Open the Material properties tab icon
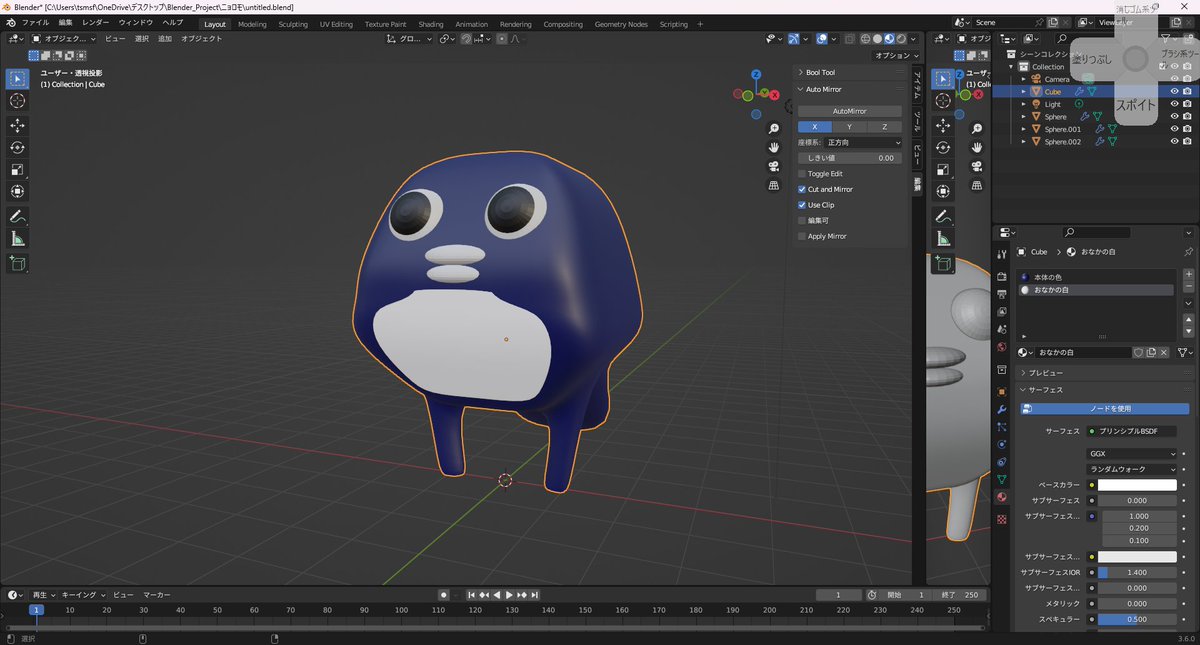 pyautogui.click(x=1002, y=497)
